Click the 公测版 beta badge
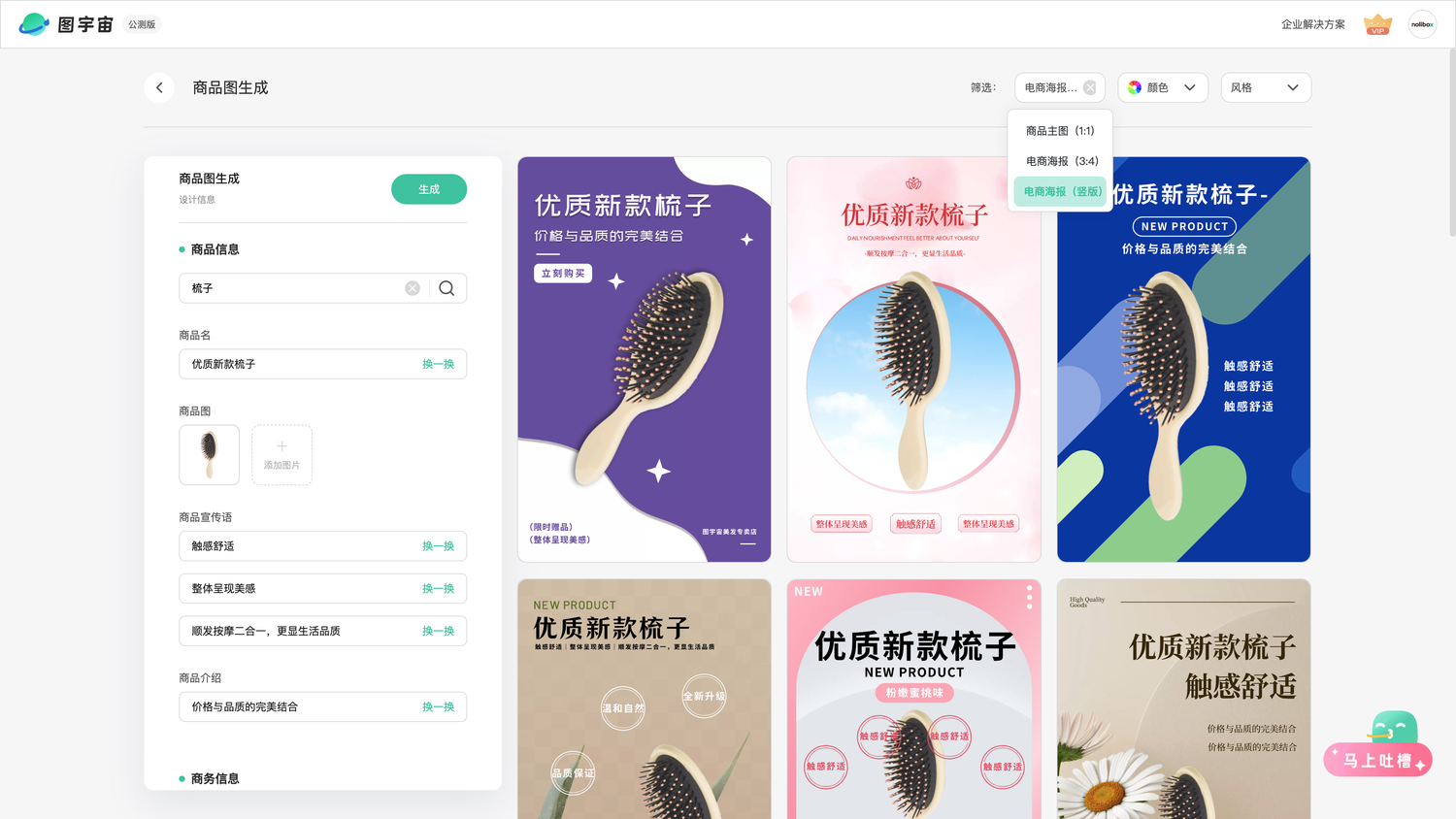The height and width of the screenshot is (819, 1456). (x=142, y=24)
